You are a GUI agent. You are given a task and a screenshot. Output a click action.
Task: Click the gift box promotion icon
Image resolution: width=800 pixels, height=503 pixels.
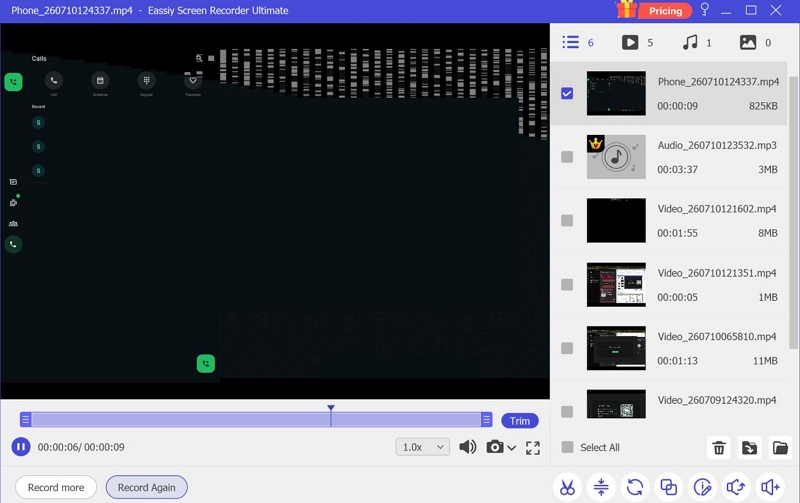point(627,9)
